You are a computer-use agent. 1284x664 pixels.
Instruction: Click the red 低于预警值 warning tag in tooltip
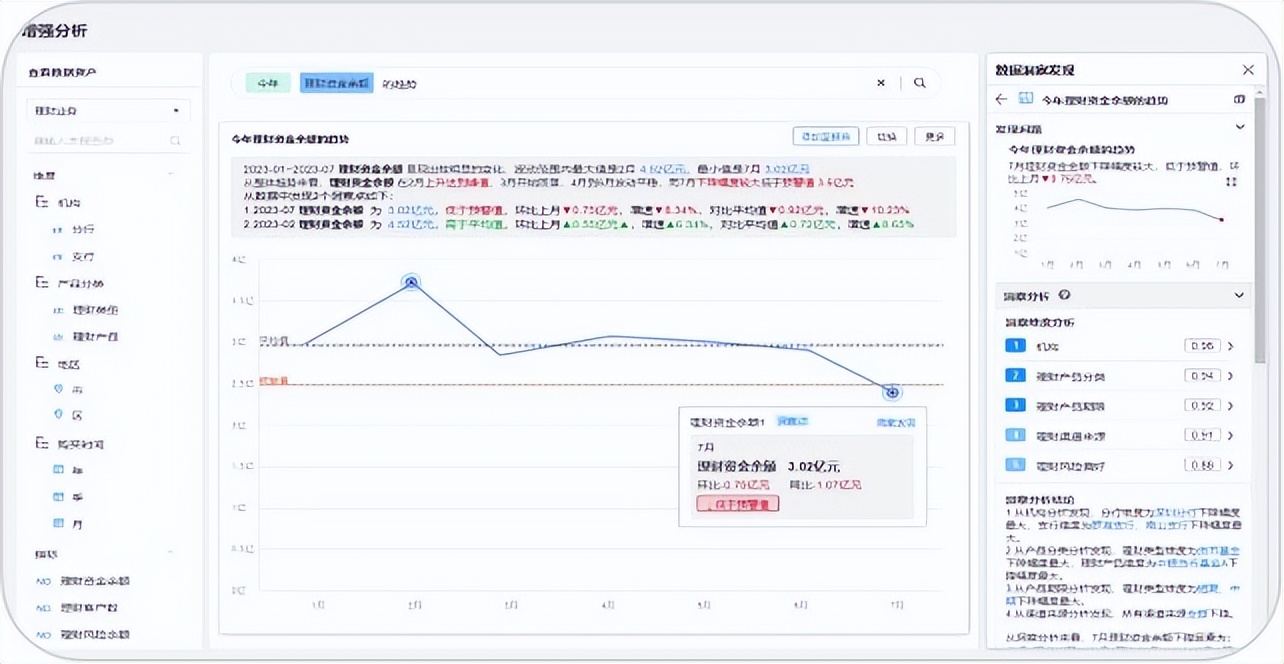[737, 502]
